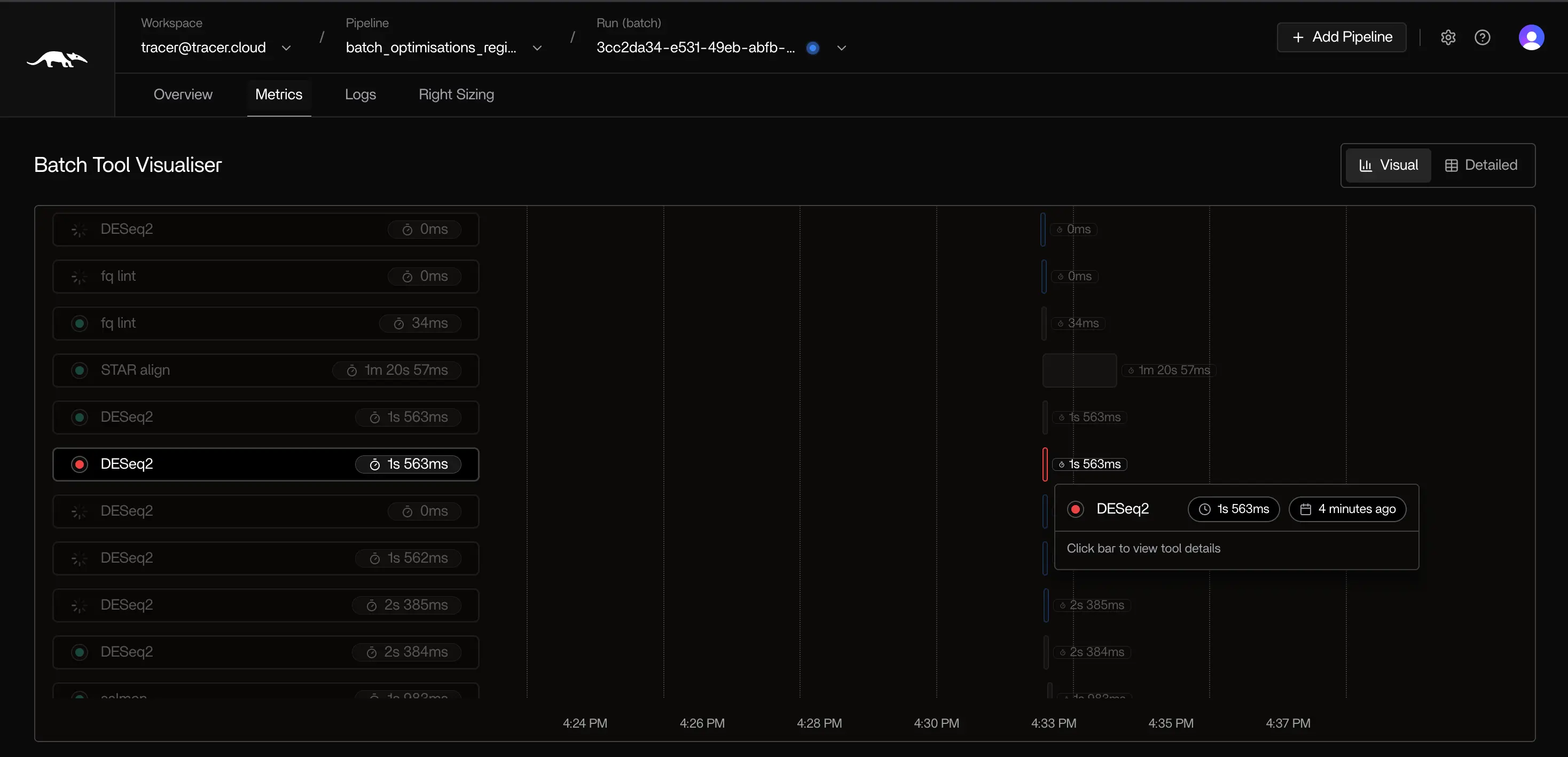
Task: Click the red status dot on the selected DESeq2 row
Action: [79, 464]
